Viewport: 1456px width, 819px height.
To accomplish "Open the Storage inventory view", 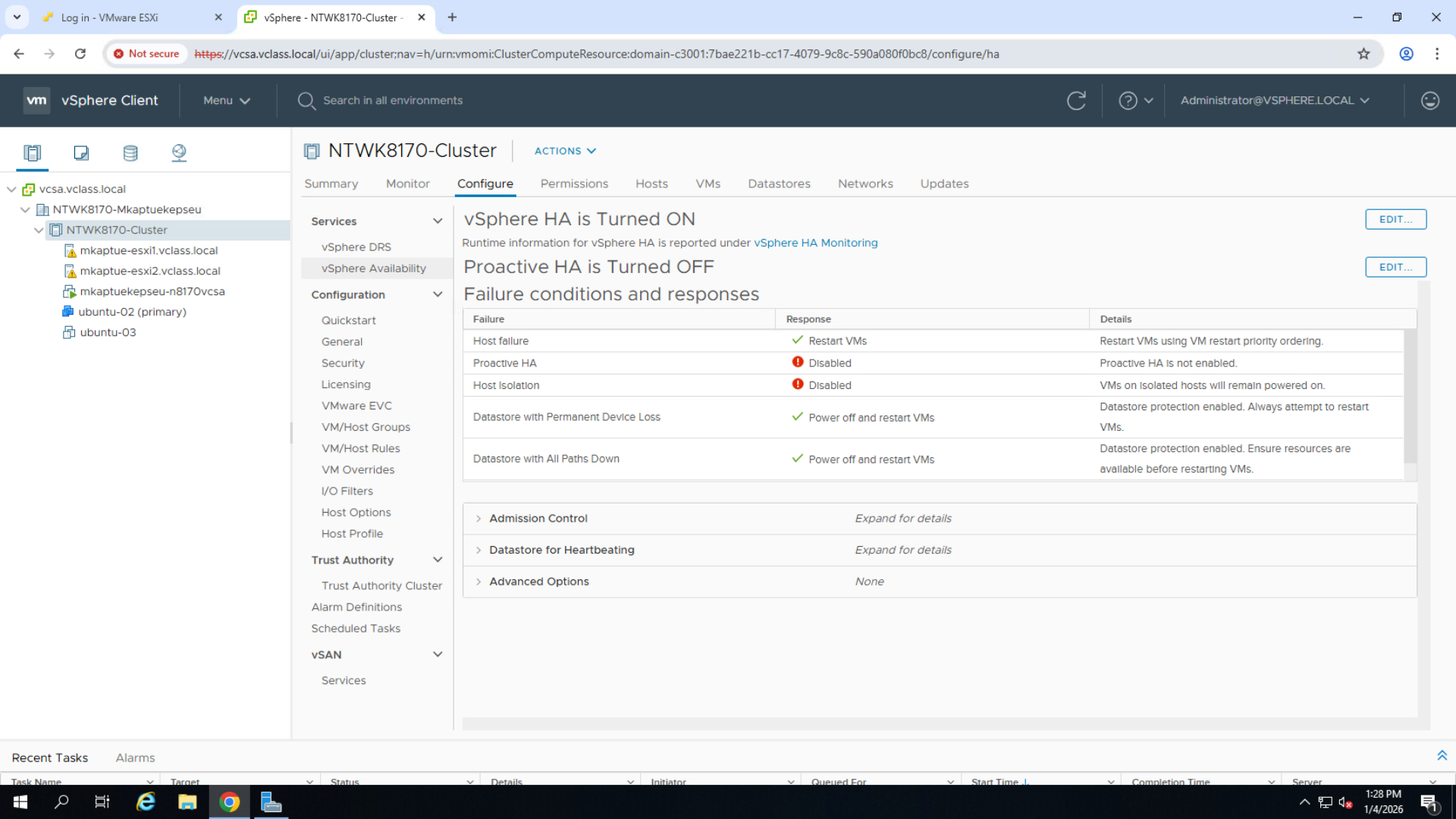I will 130,152.
